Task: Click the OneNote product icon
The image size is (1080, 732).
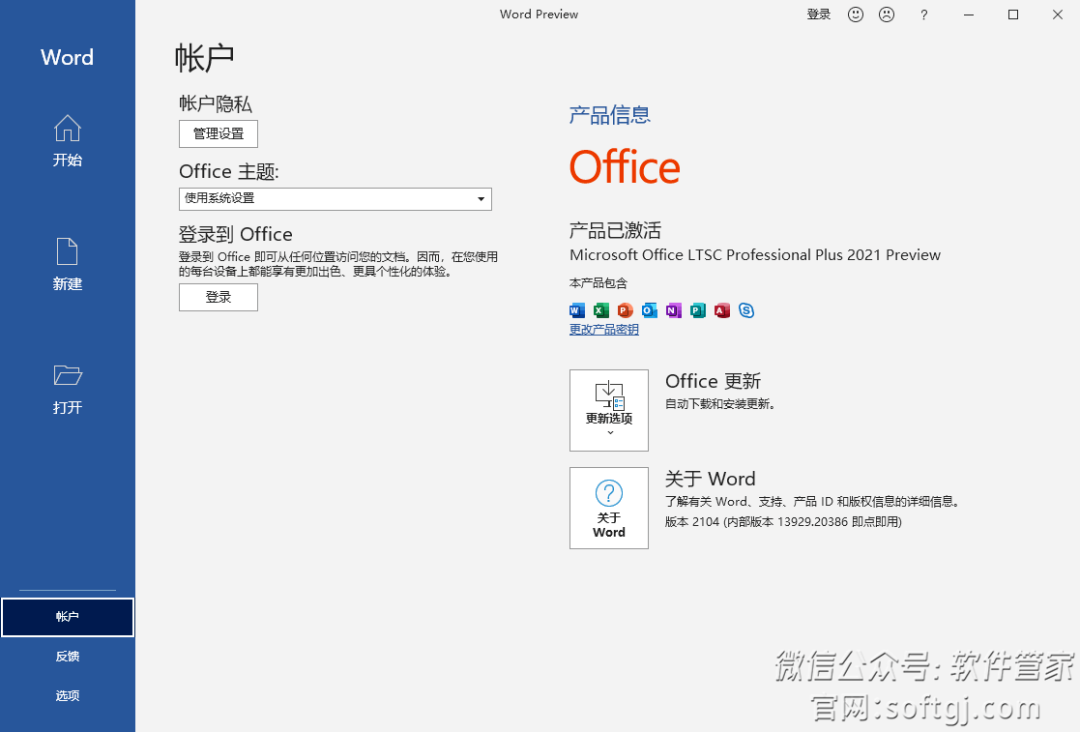Action: (673, 310)
